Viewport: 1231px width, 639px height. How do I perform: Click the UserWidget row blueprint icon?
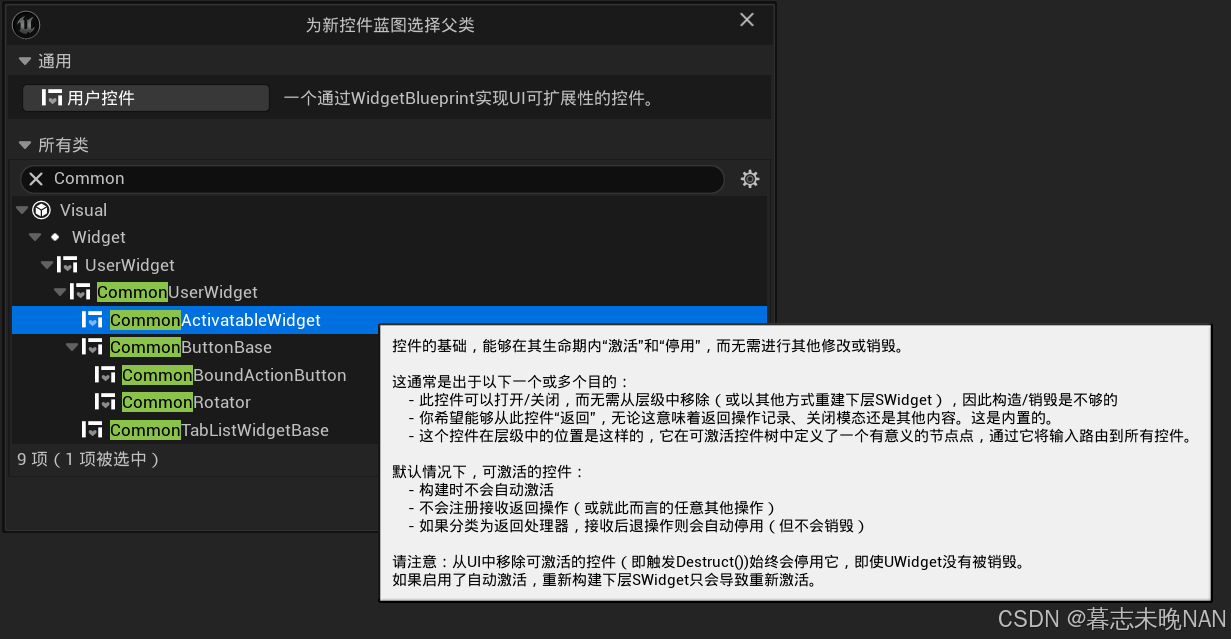pyautogui.click(x=68, y=265)
